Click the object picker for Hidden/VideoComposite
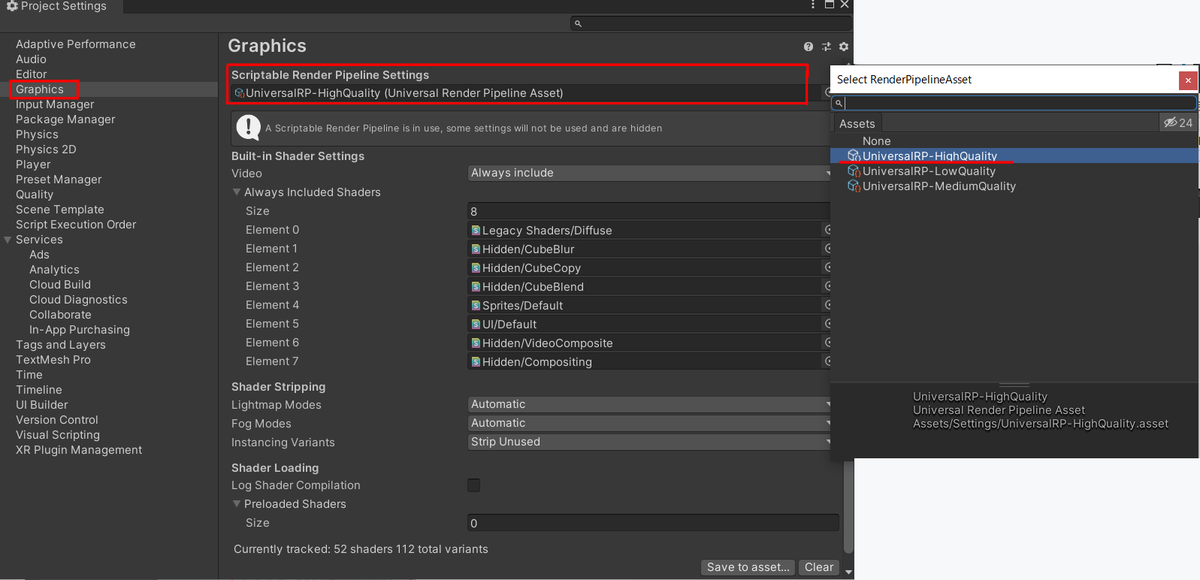Viewport: 1200px width, 580px height. (x=829, y=343)
